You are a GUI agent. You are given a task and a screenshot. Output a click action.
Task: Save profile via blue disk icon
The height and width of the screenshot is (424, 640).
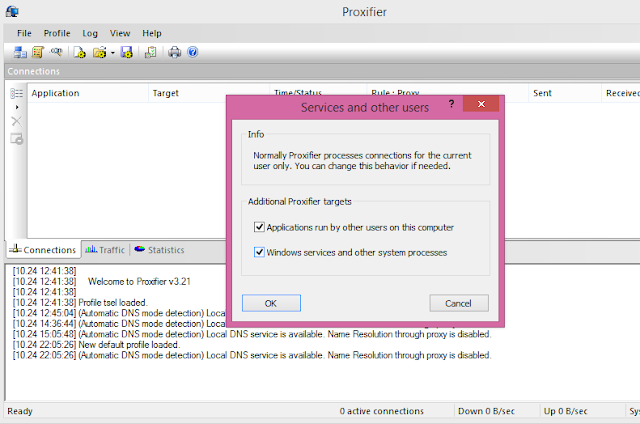[x=127, y=52]
